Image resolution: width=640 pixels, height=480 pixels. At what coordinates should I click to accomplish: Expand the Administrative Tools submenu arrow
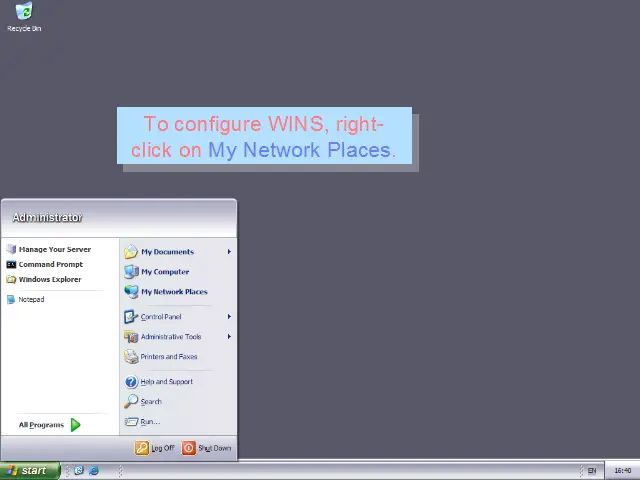[229, 337]
